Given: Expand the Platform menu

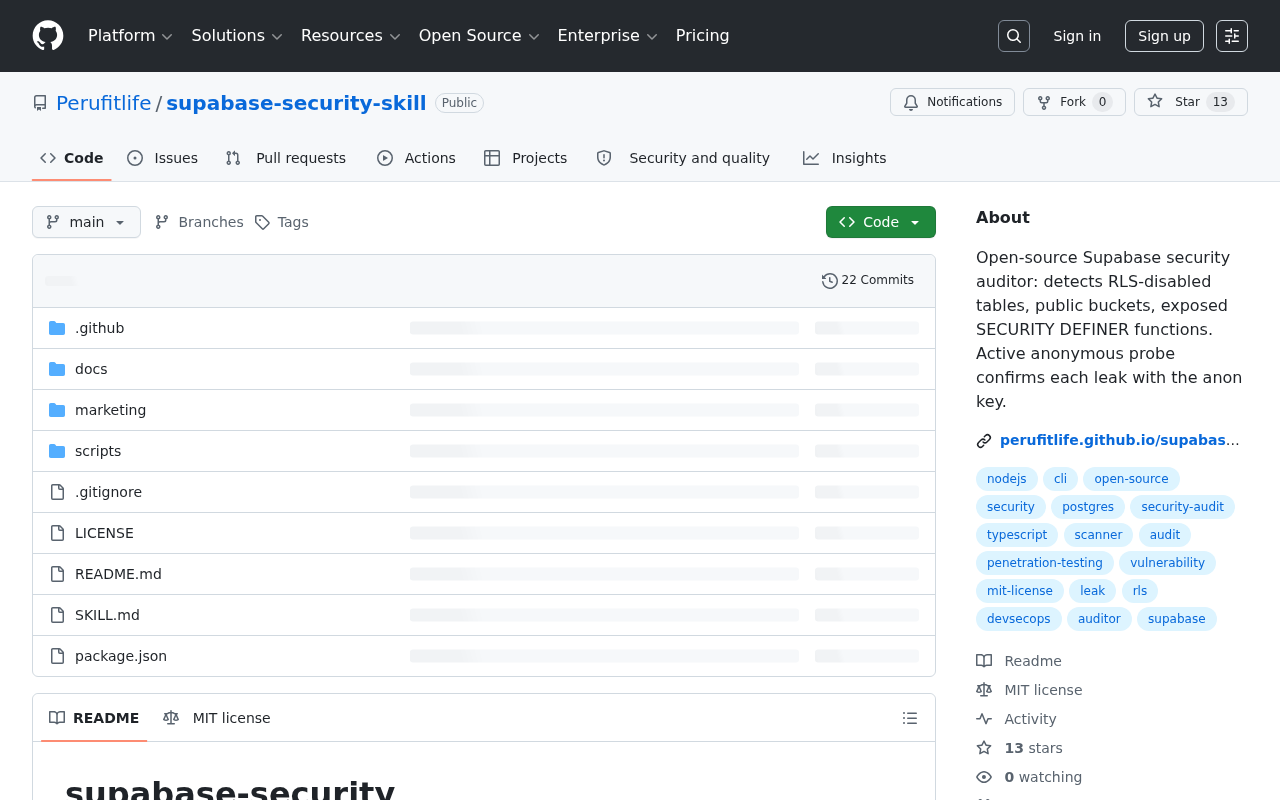Looking at the screenshot, I should point(130,36).
